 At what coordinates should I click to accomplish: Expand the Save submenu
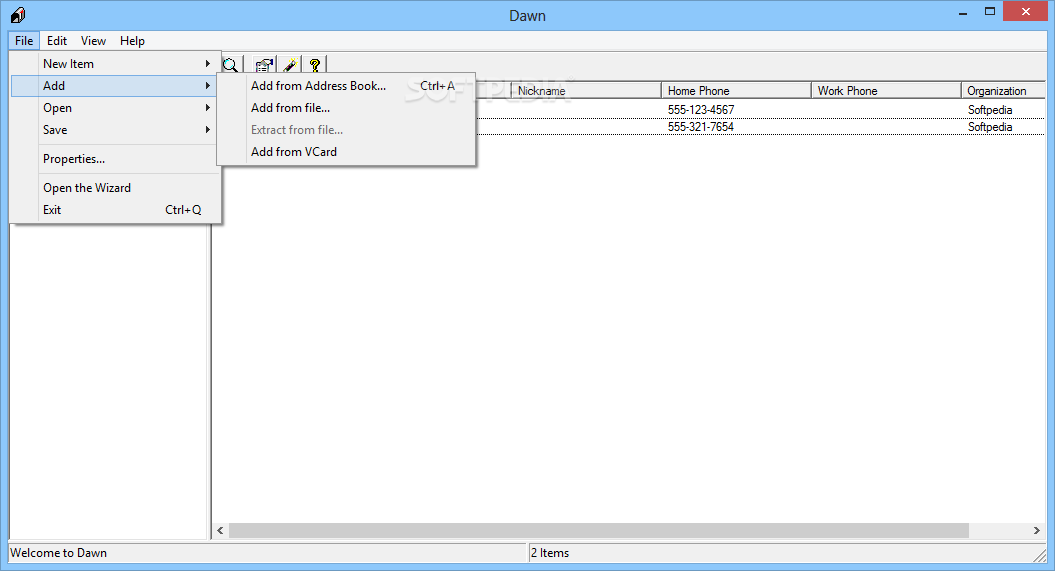click(116, 130)
